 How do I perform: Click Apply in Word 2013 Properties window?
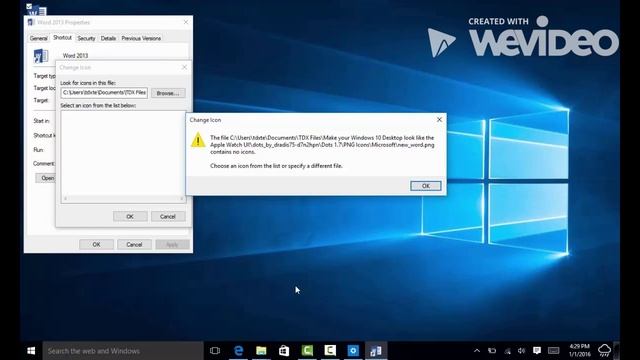172,244
